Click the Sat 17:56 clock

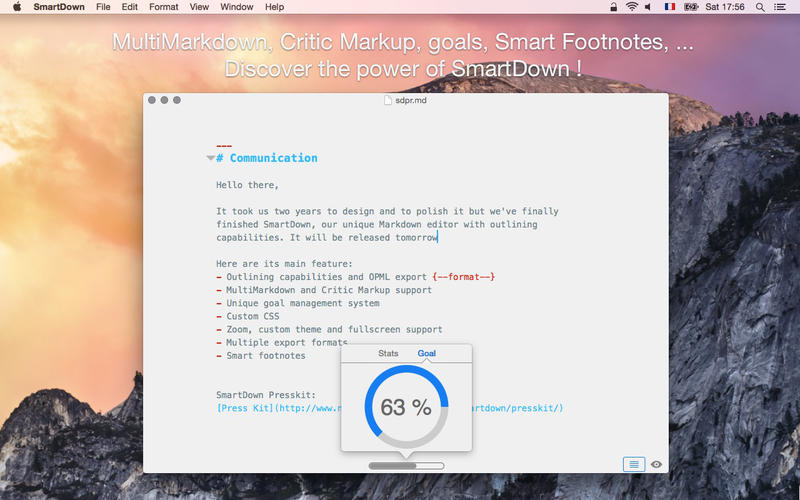[725, 7]
